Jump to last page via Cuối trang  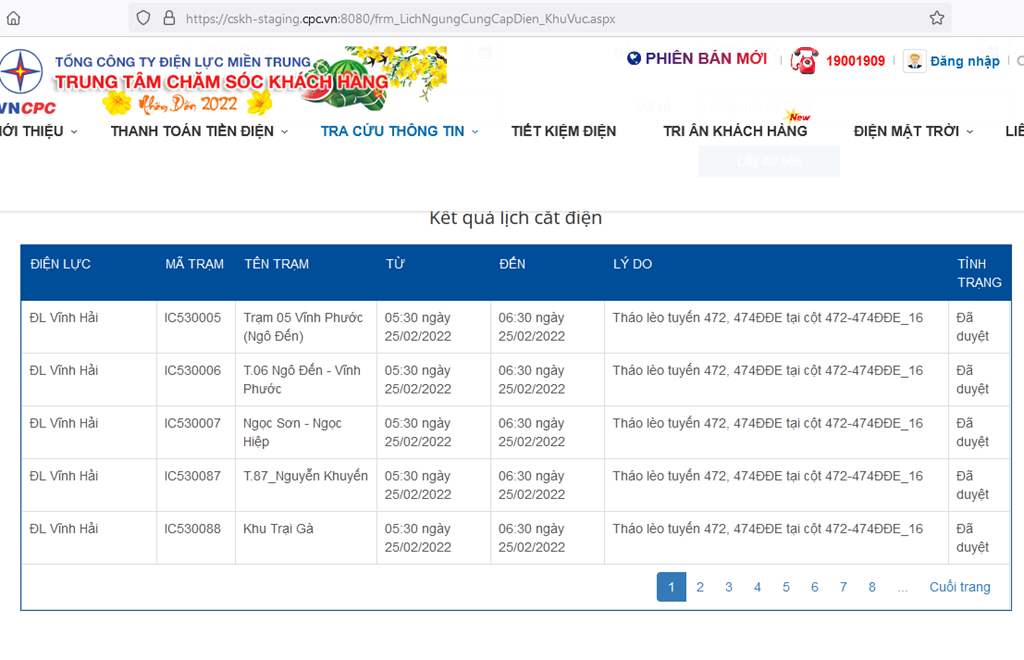click(x=959, y=587)
